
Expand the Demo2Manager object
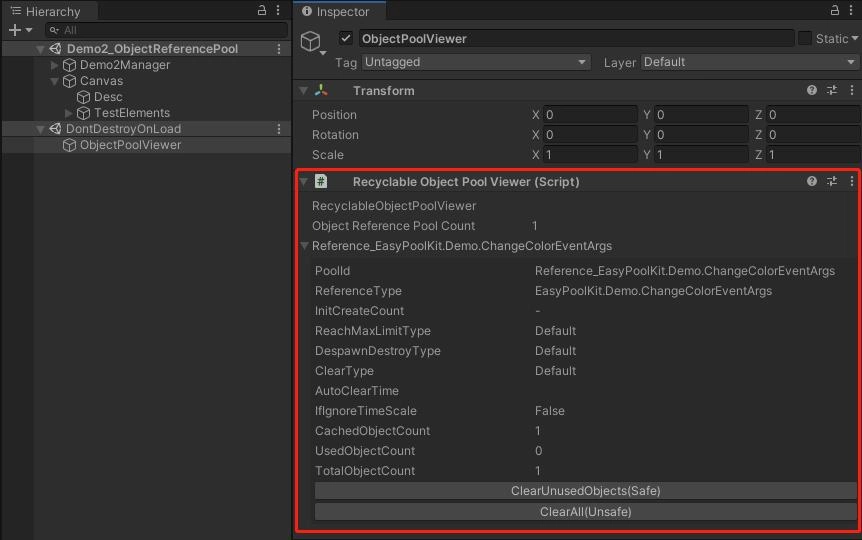pyautogui.click(x=54, y=65)
